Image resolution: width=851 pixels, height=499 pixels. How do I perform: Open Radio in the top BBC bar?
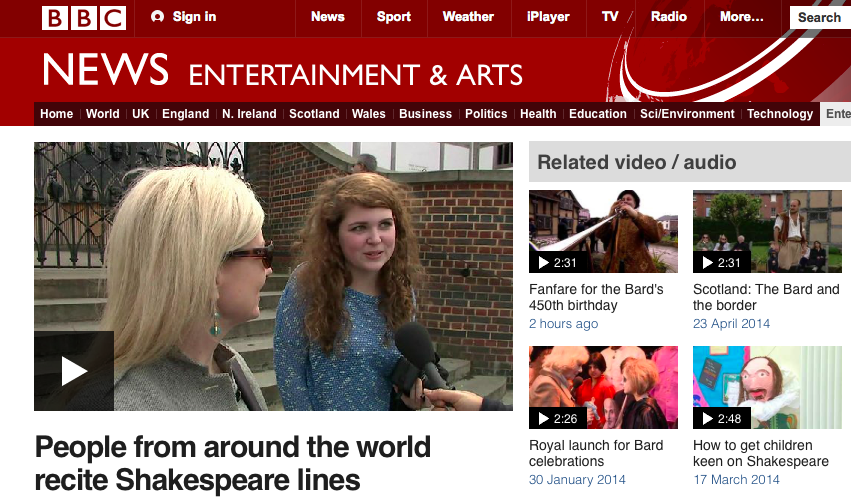click(x=669, y=17)
